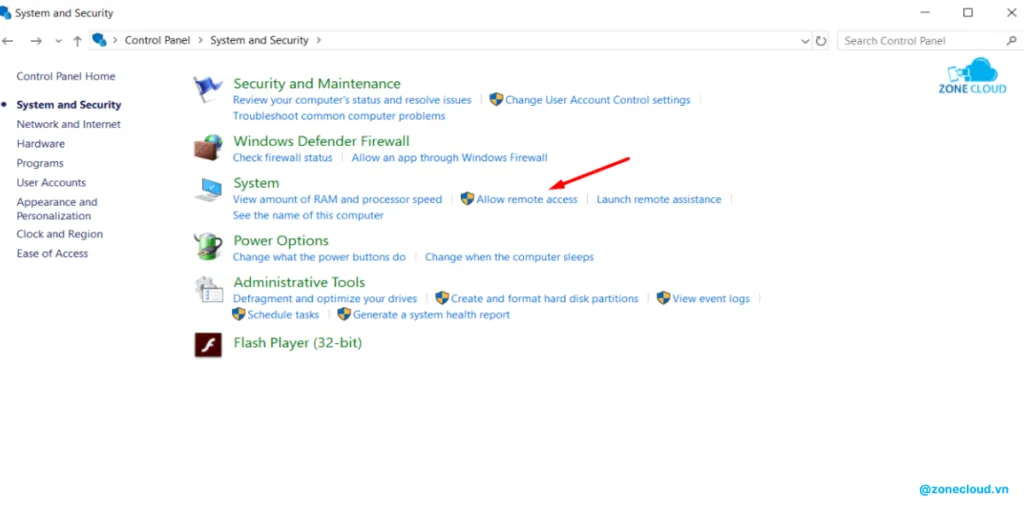Viewport: 1024px width, 512px height.
Task: Click the Power Options battery icon
Action: [x=208, y=246]
